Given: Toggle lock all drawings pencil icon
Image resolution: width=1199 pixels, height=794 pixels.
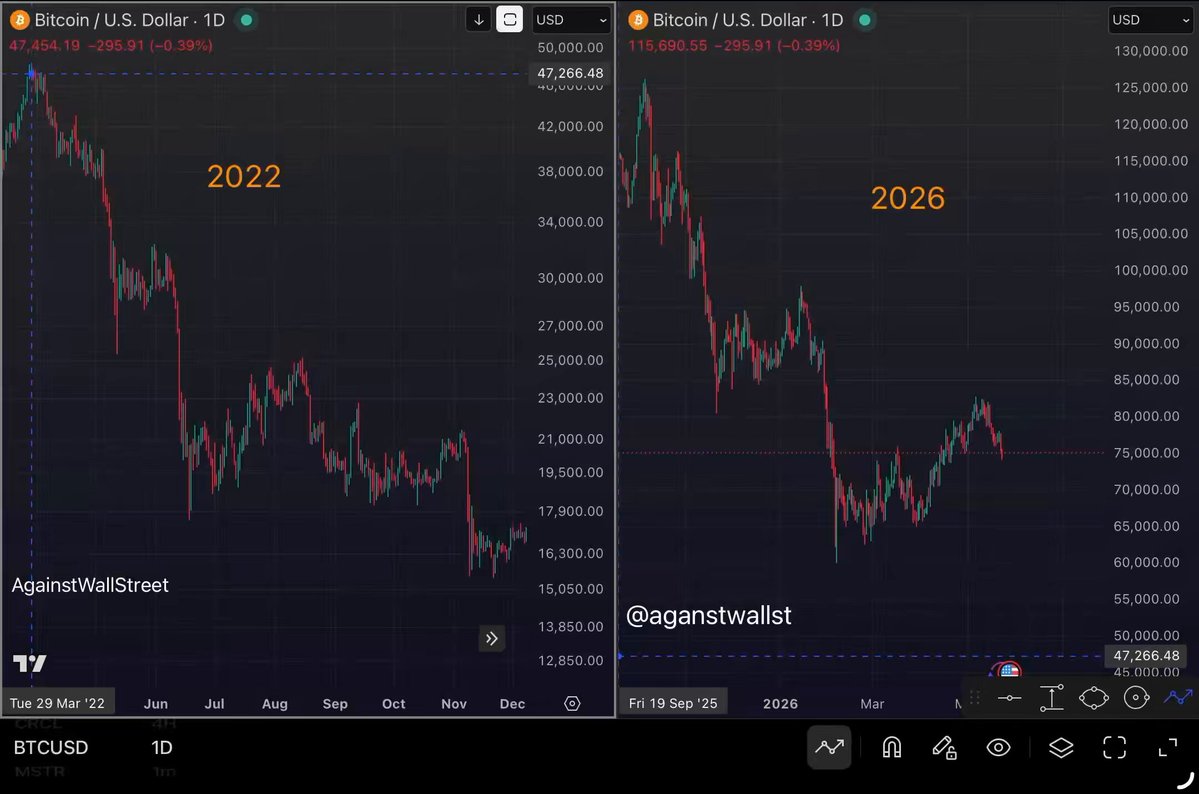Looking at the screenshot, I should click(944, 747).
